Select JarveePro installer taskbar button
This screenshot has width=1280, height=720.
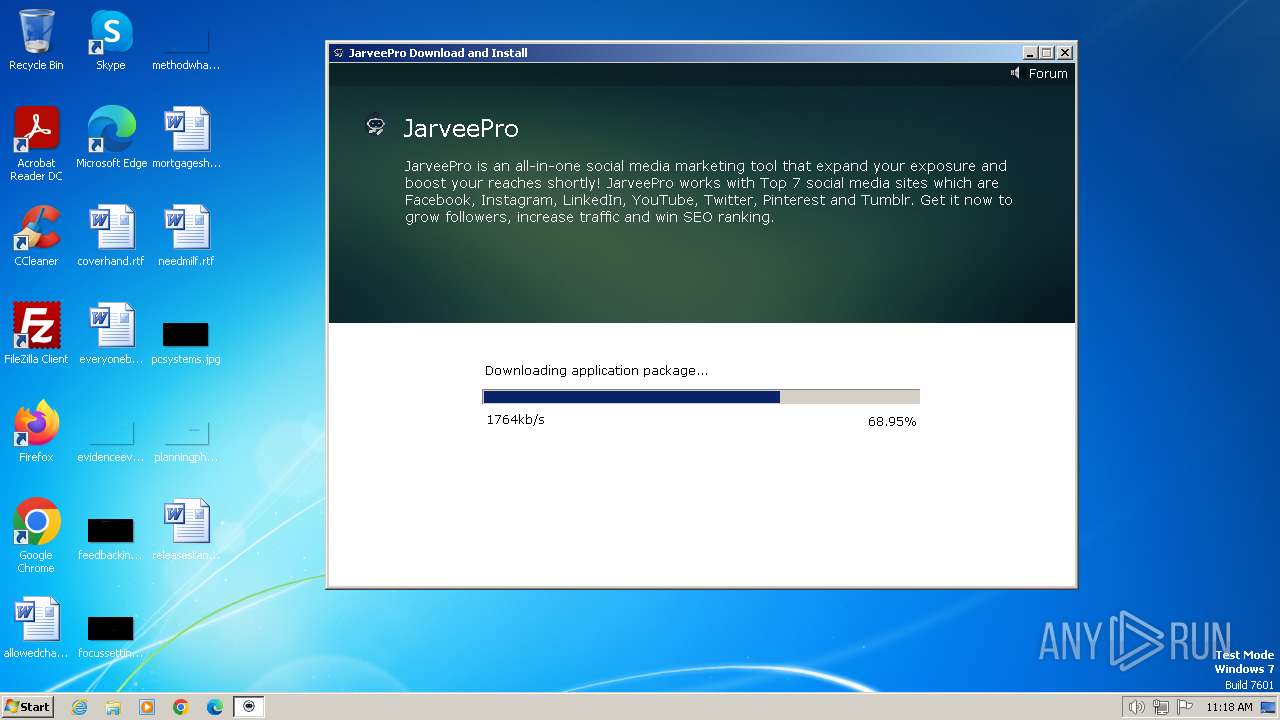click(249, 707)
